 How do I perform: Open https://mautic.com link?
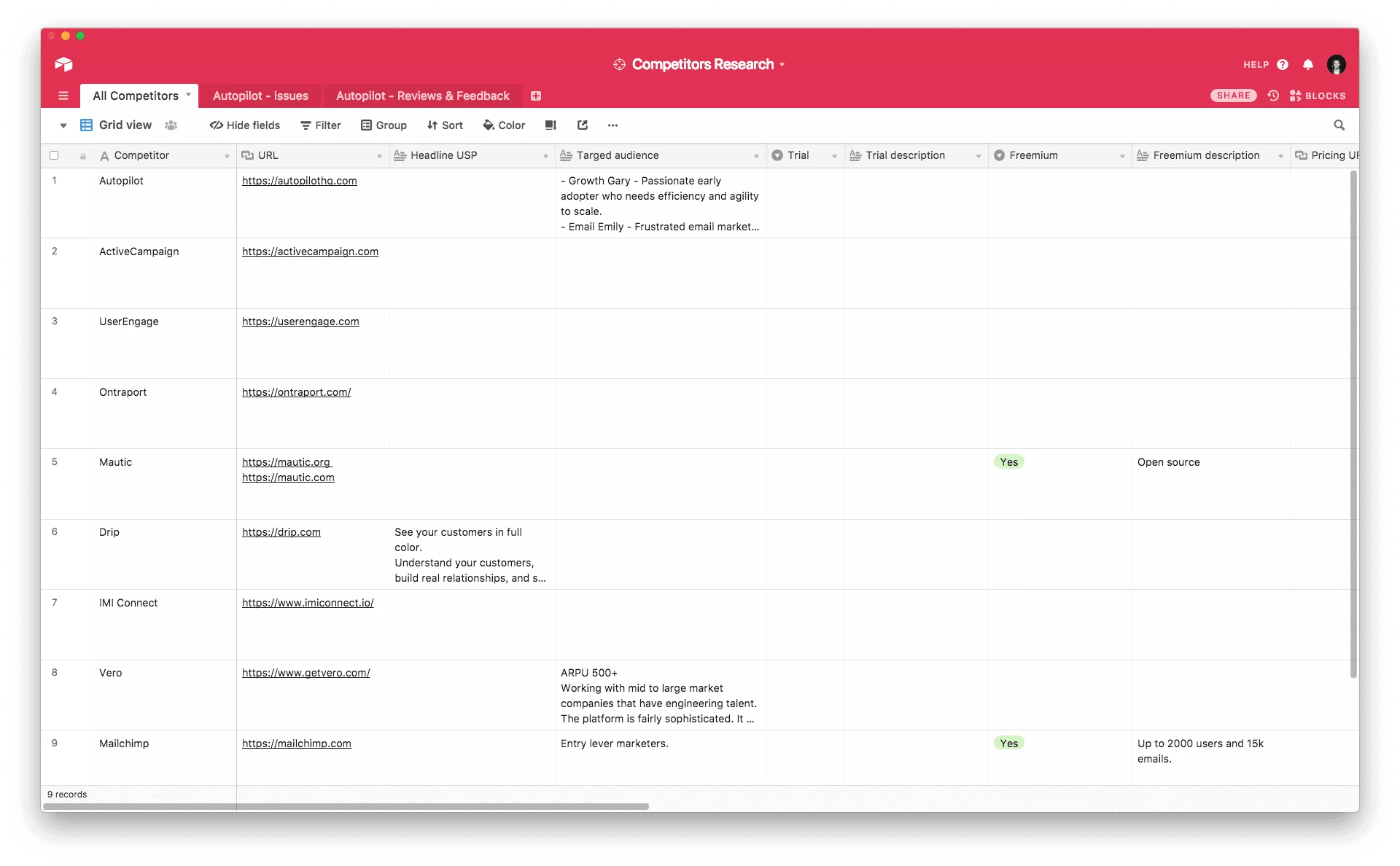[288, 477]
